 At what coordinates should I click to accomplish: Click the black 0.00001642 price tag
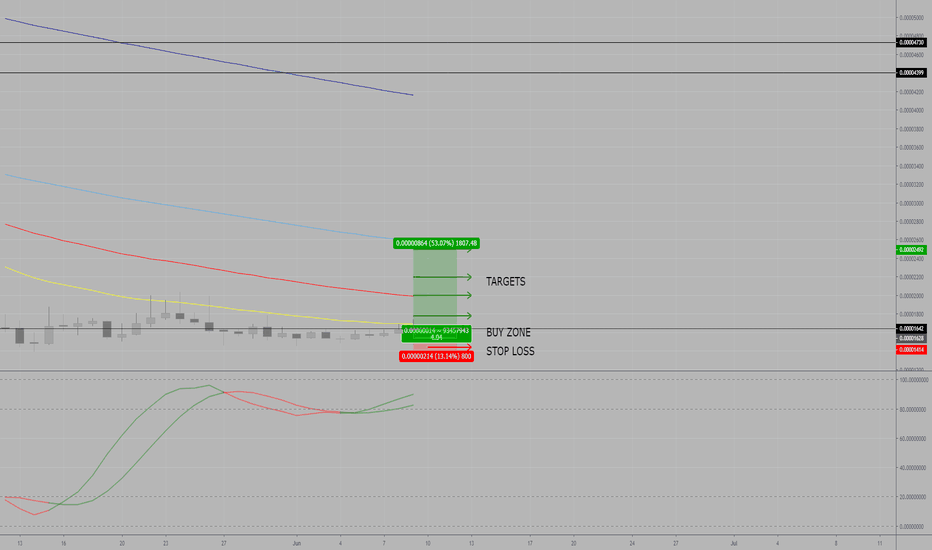click(911, 328)
